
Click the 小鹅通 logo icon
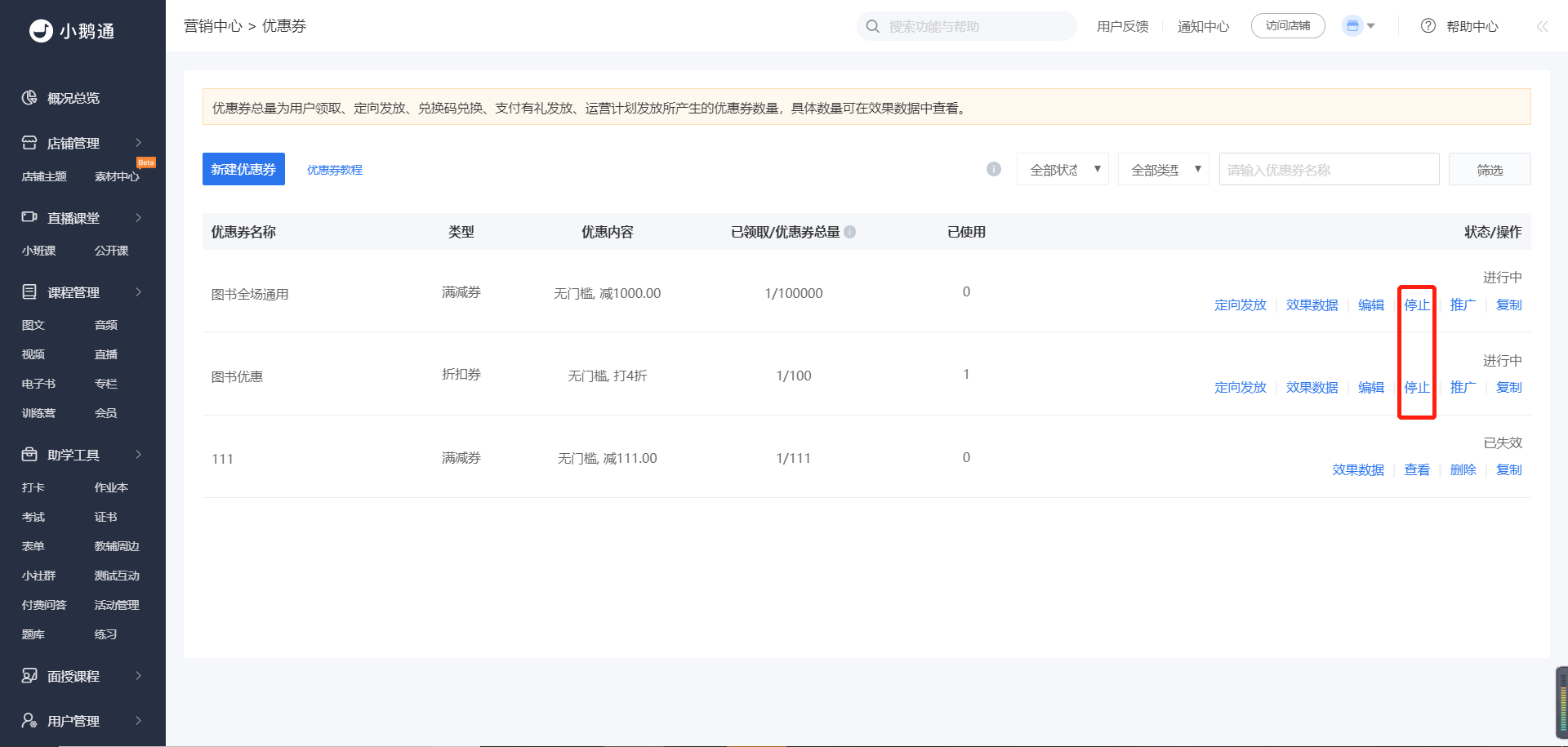pos(41,30)
